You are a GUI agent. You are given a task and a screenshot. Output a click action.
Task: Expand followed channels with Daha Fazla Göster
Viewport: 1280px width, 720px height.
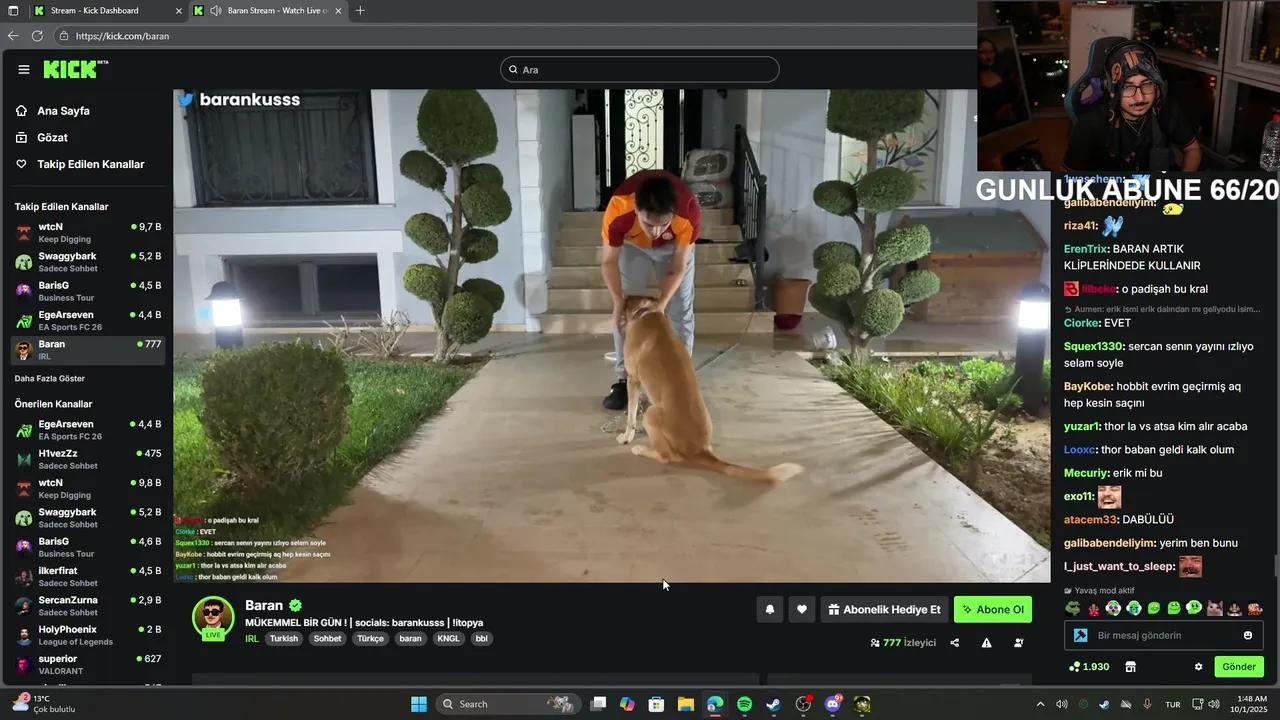tap(49, 379)
